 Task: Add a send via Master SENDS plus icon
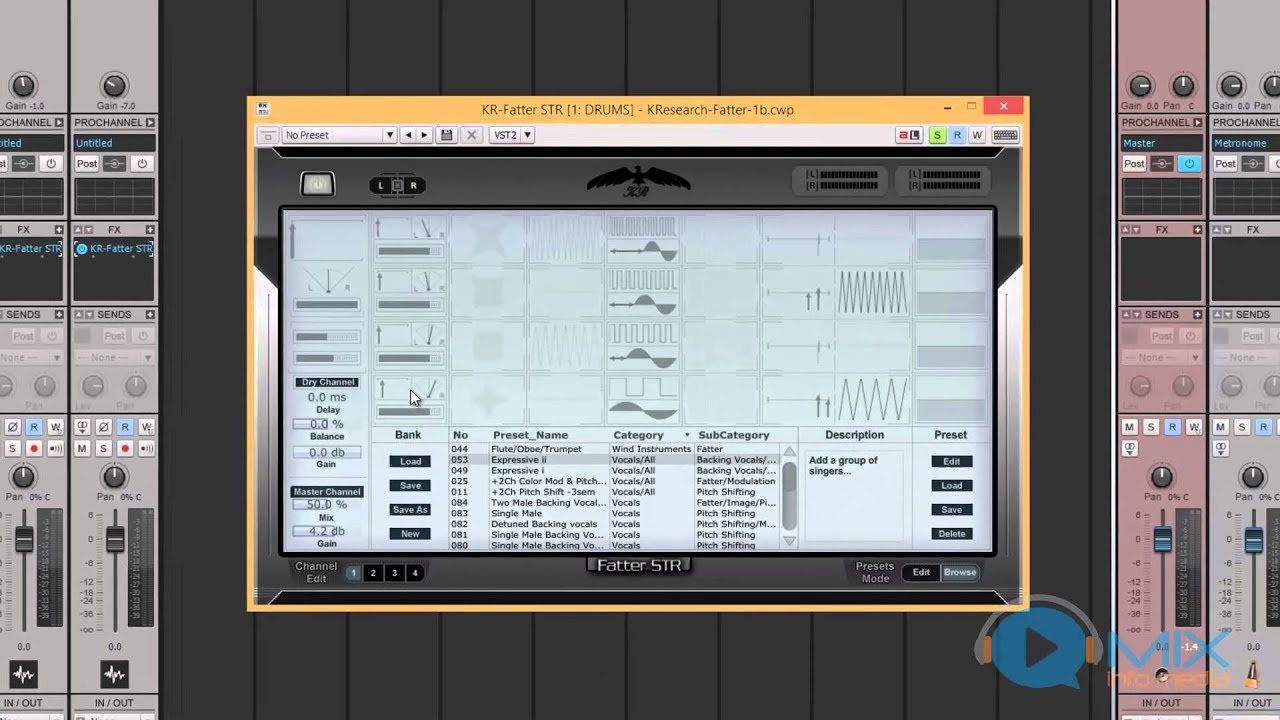[1197, 314]
